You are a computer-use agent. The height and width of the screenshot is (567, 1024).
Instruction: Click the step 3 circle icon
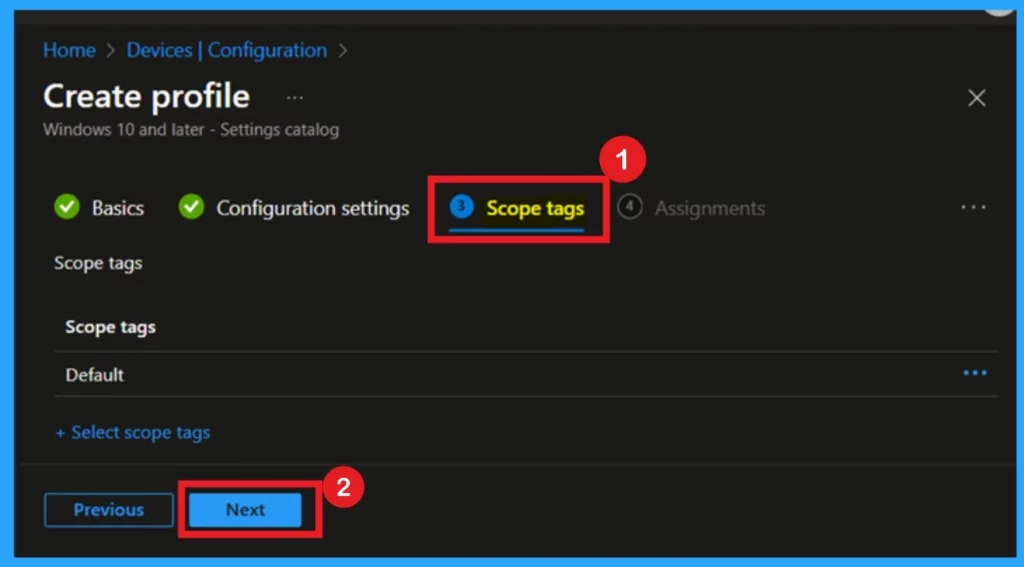click(461, 206)
